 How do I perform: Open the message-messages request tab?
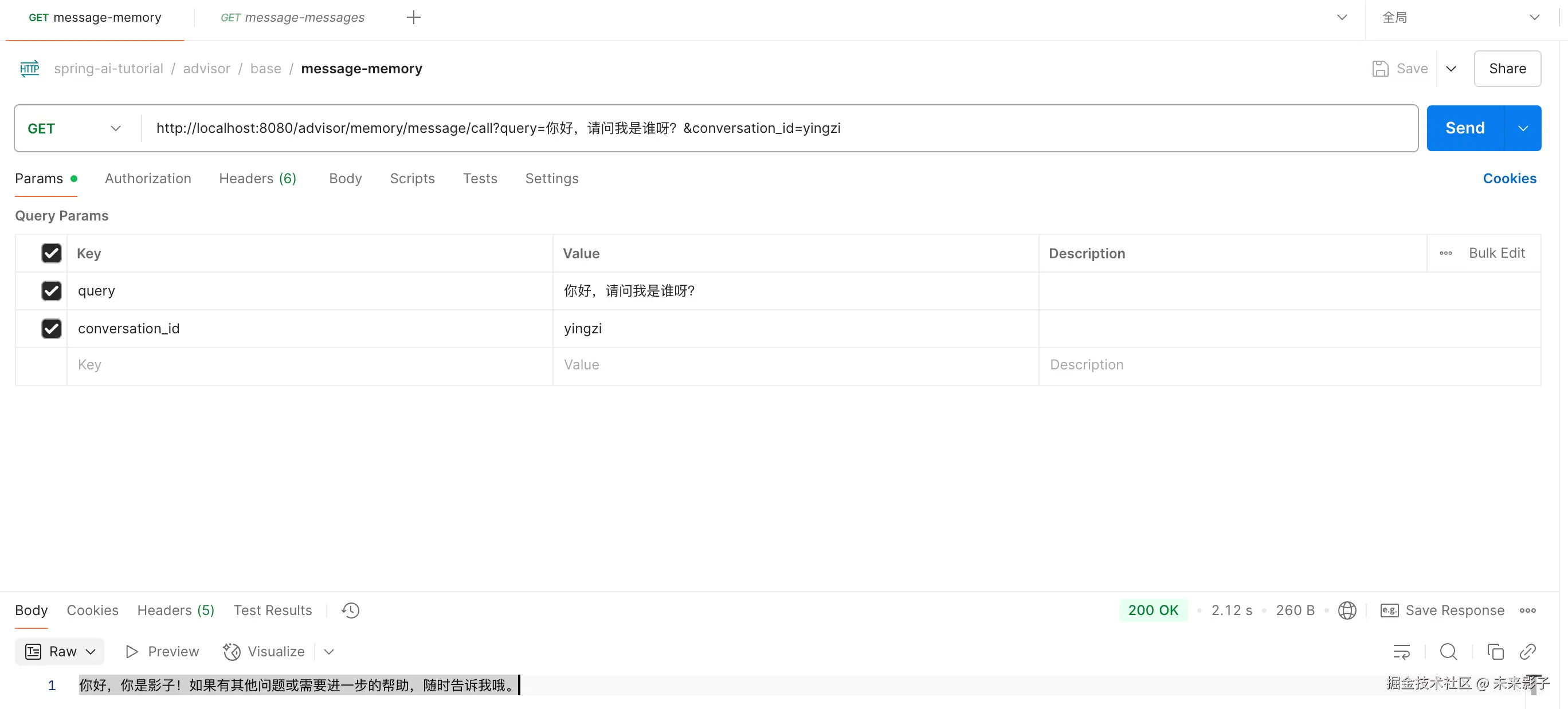[x=292, y=17]
